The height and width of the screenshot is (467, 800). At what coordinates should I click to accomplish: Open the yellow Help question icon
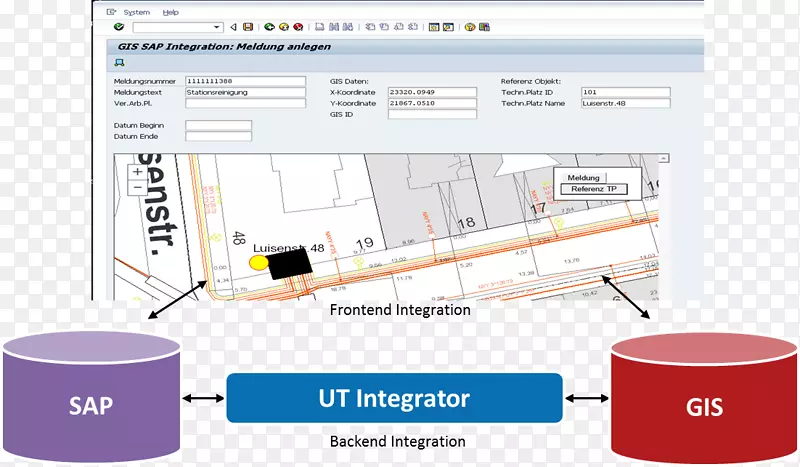[470, 27]
